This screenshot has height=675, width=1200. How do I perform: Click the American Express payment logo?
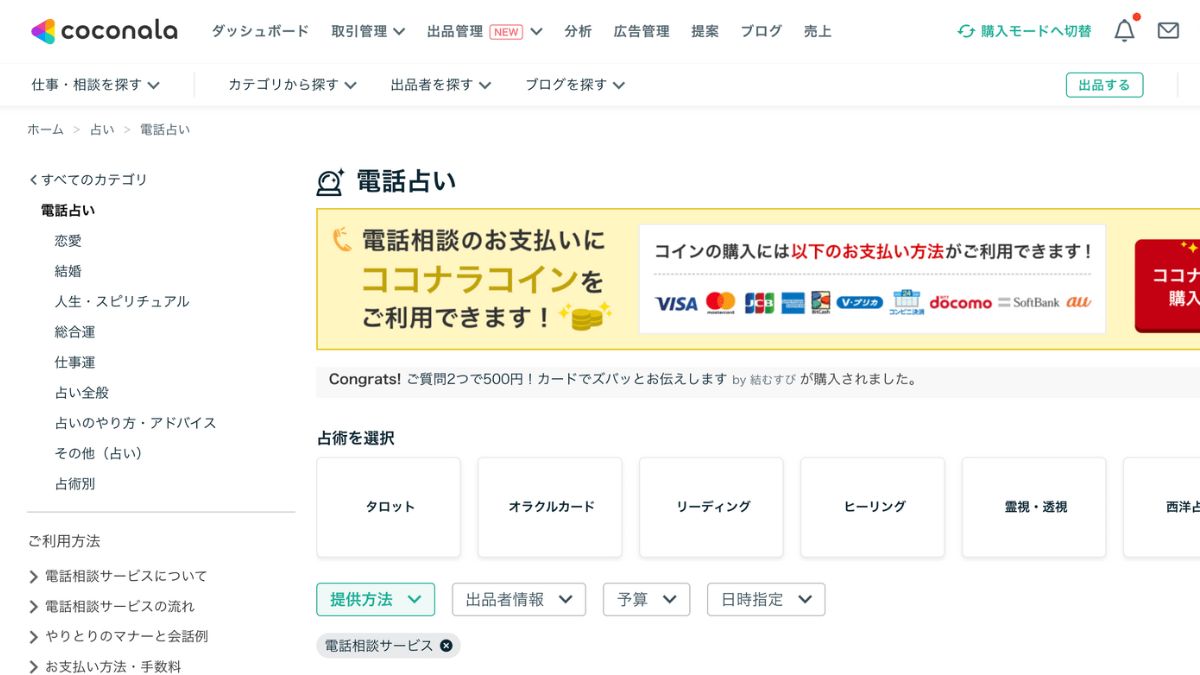(x=793, y=302)
